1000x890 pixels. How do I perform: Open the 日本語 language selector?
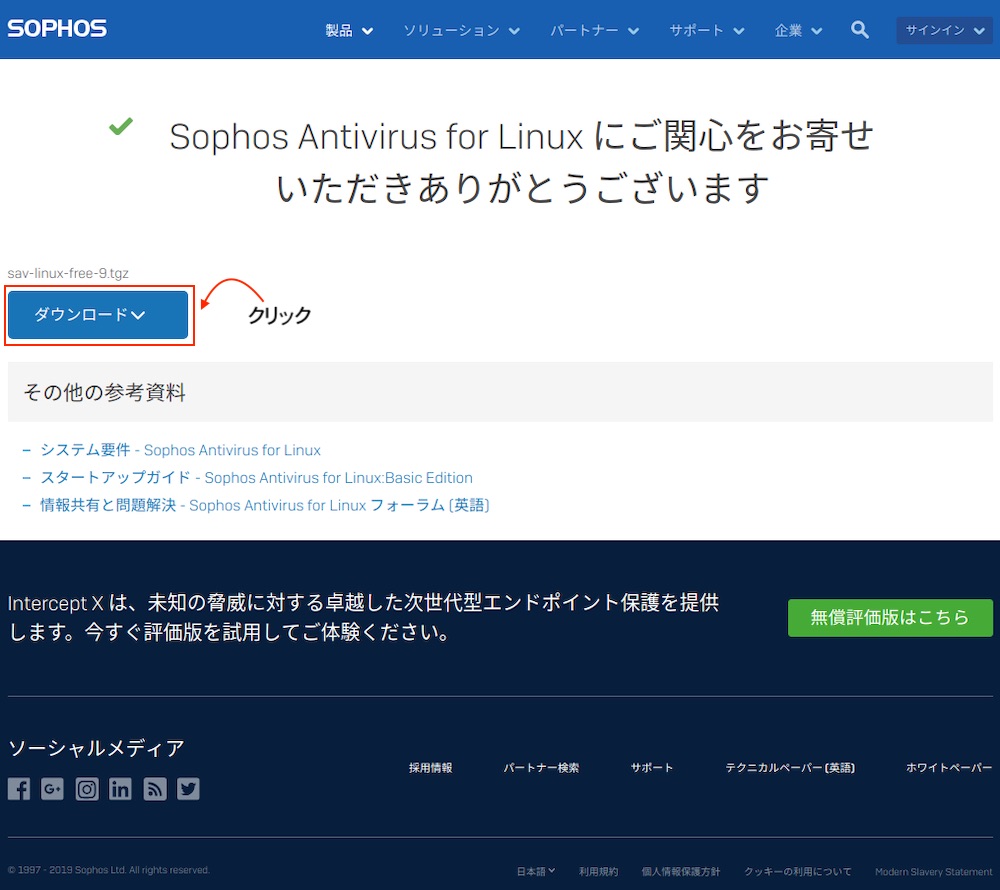pyautogui.click(x=536, y=871)
